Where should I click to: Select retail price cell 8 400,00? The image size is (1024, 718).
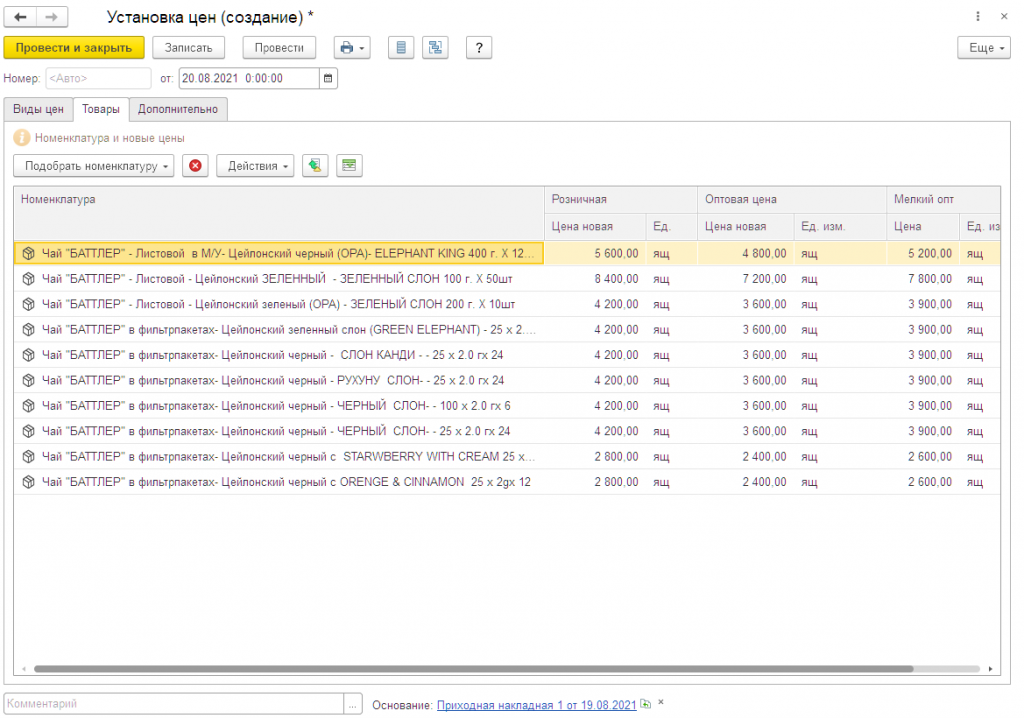pos(595,279)
